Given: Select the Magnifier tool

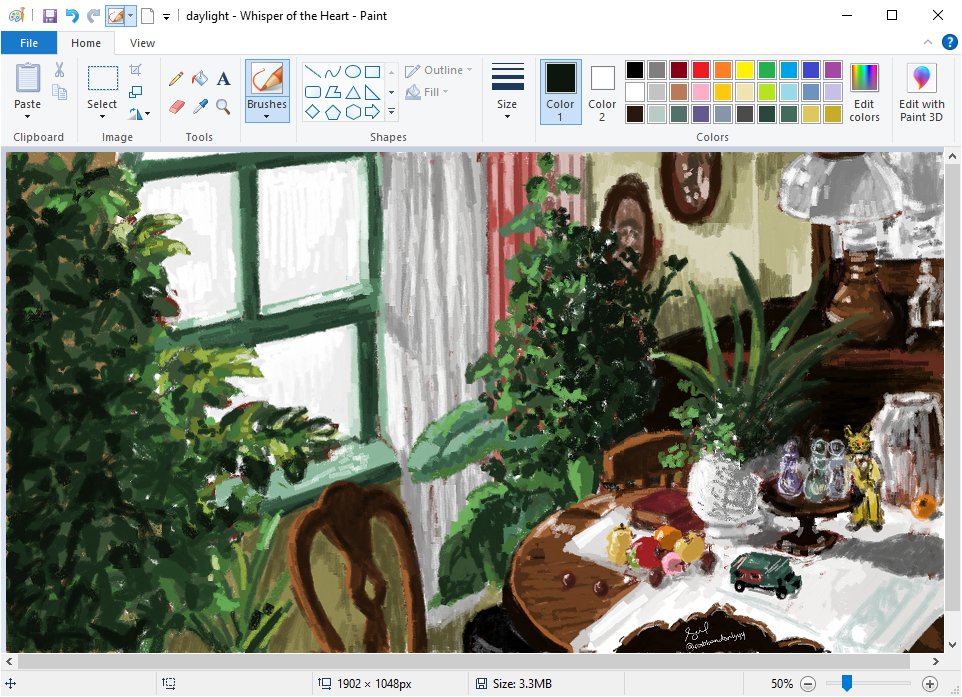Looking at the screenshot, I should click(x=223, y=107).
